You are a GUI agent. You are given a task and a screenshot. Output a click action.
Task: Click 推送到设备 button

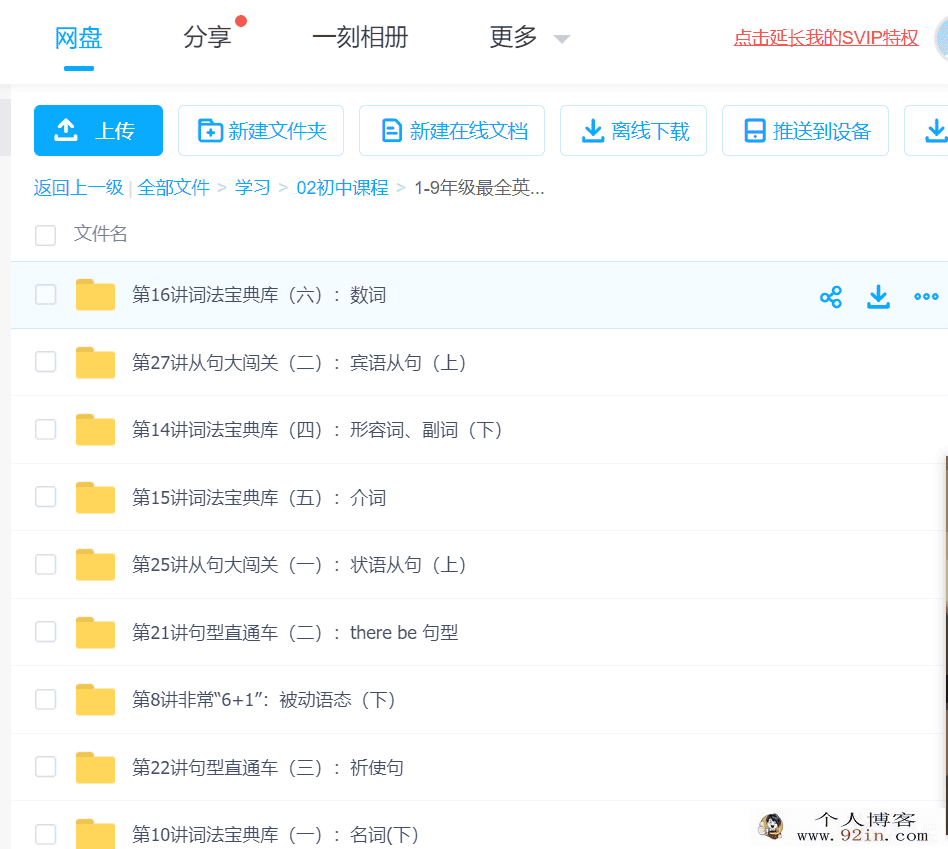tap(805, 131)
